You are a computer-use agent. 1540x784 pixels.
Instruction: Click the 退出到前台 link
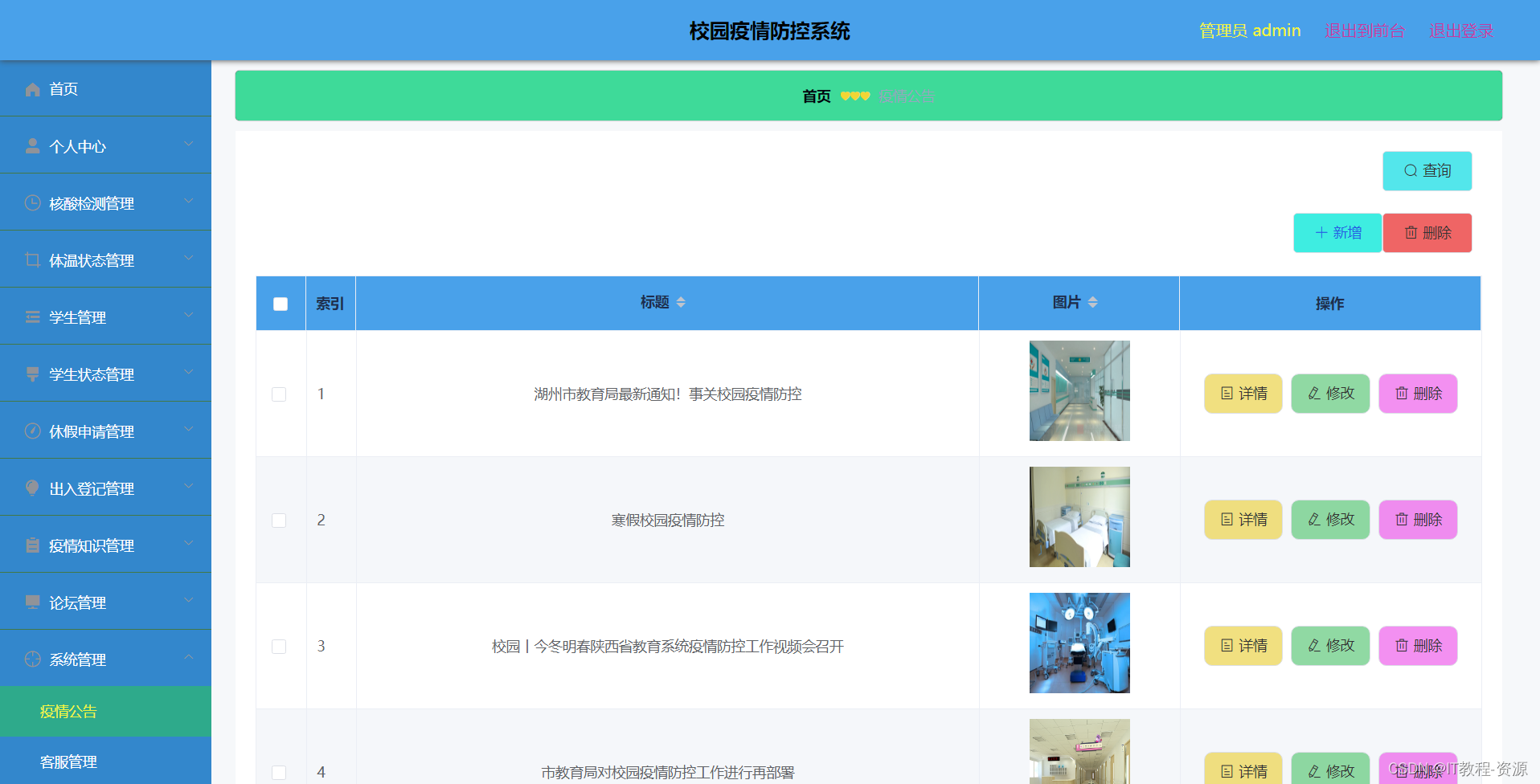pyautogui.click(x=1365, y=31)
